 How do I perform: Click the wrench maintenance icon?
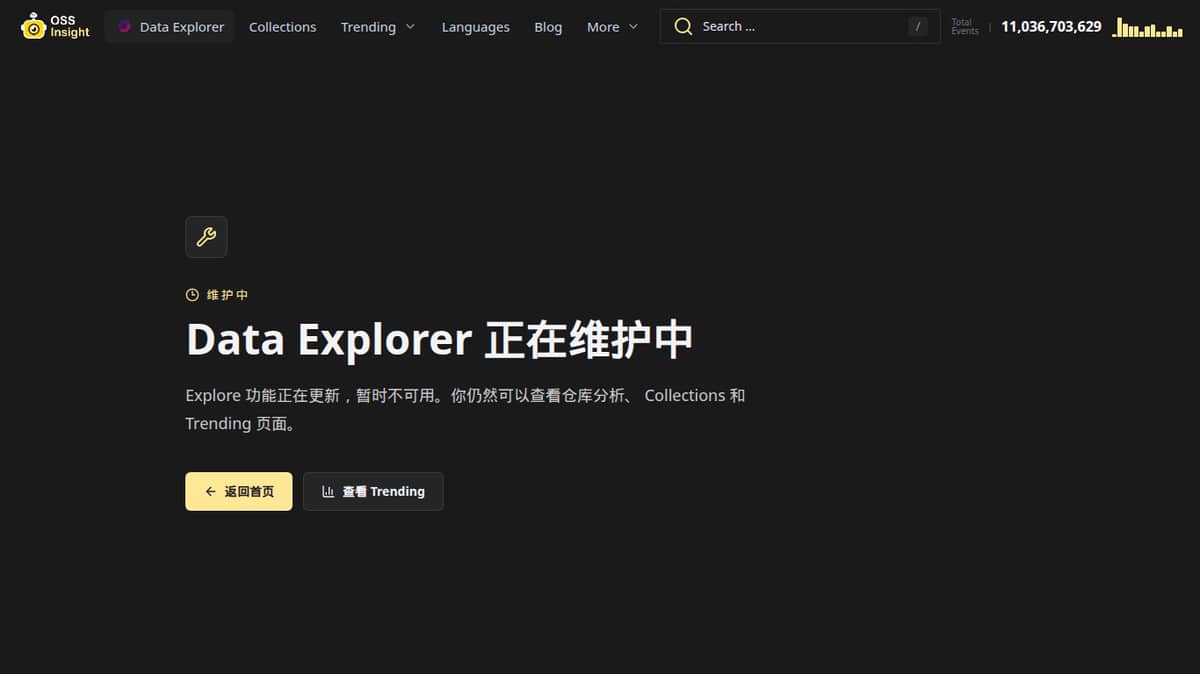pyautogui.click(x=206, y=237)
